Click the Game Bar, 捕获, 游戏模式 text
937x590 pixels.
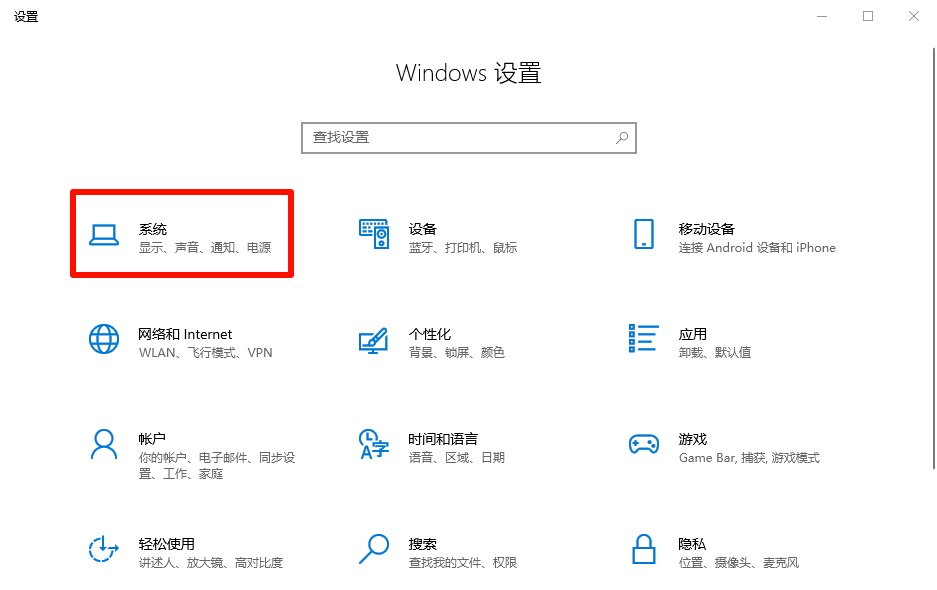[749, 458]
